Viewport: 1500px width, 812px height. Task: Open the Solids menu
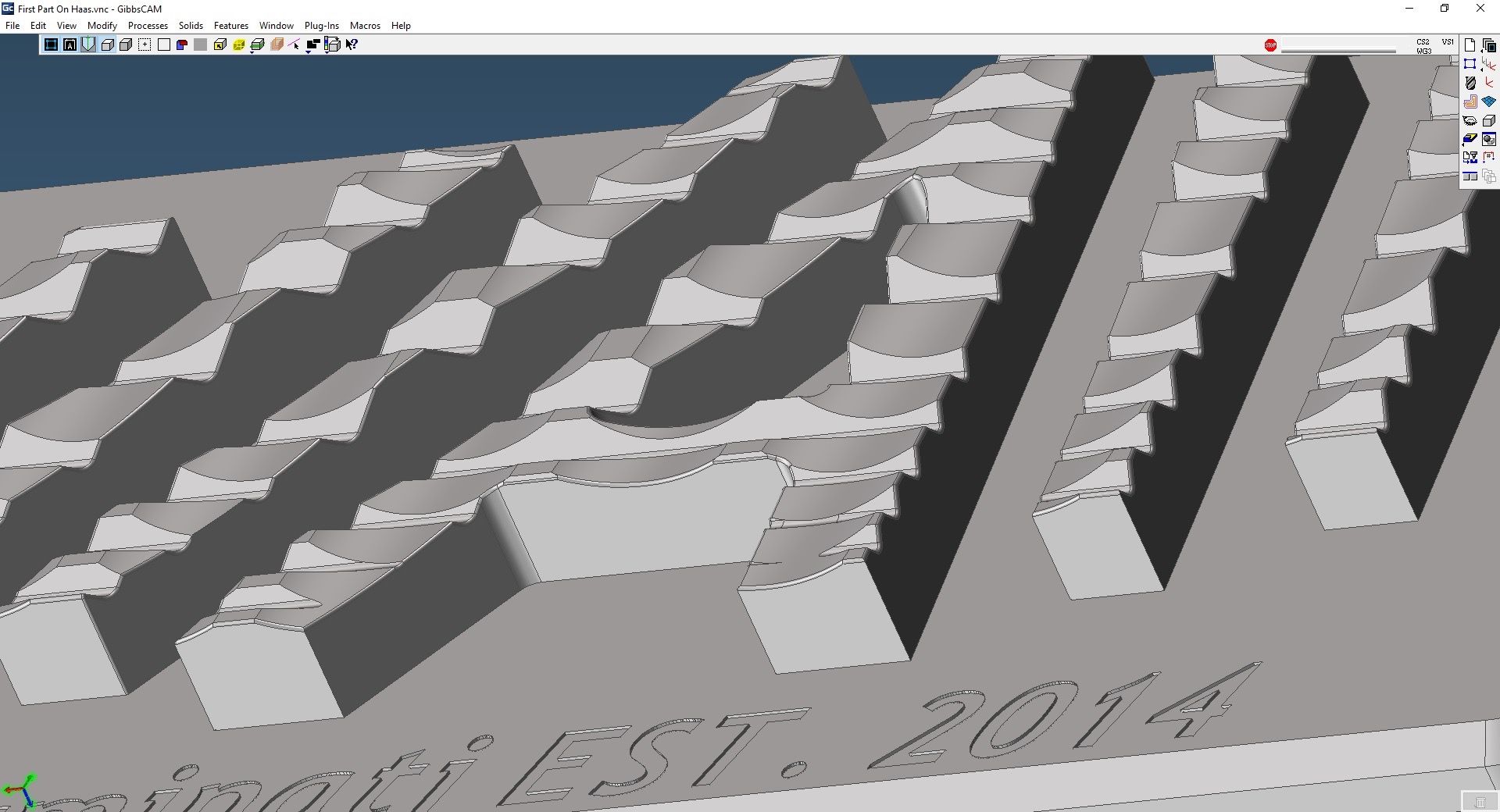tap(191, 26)
